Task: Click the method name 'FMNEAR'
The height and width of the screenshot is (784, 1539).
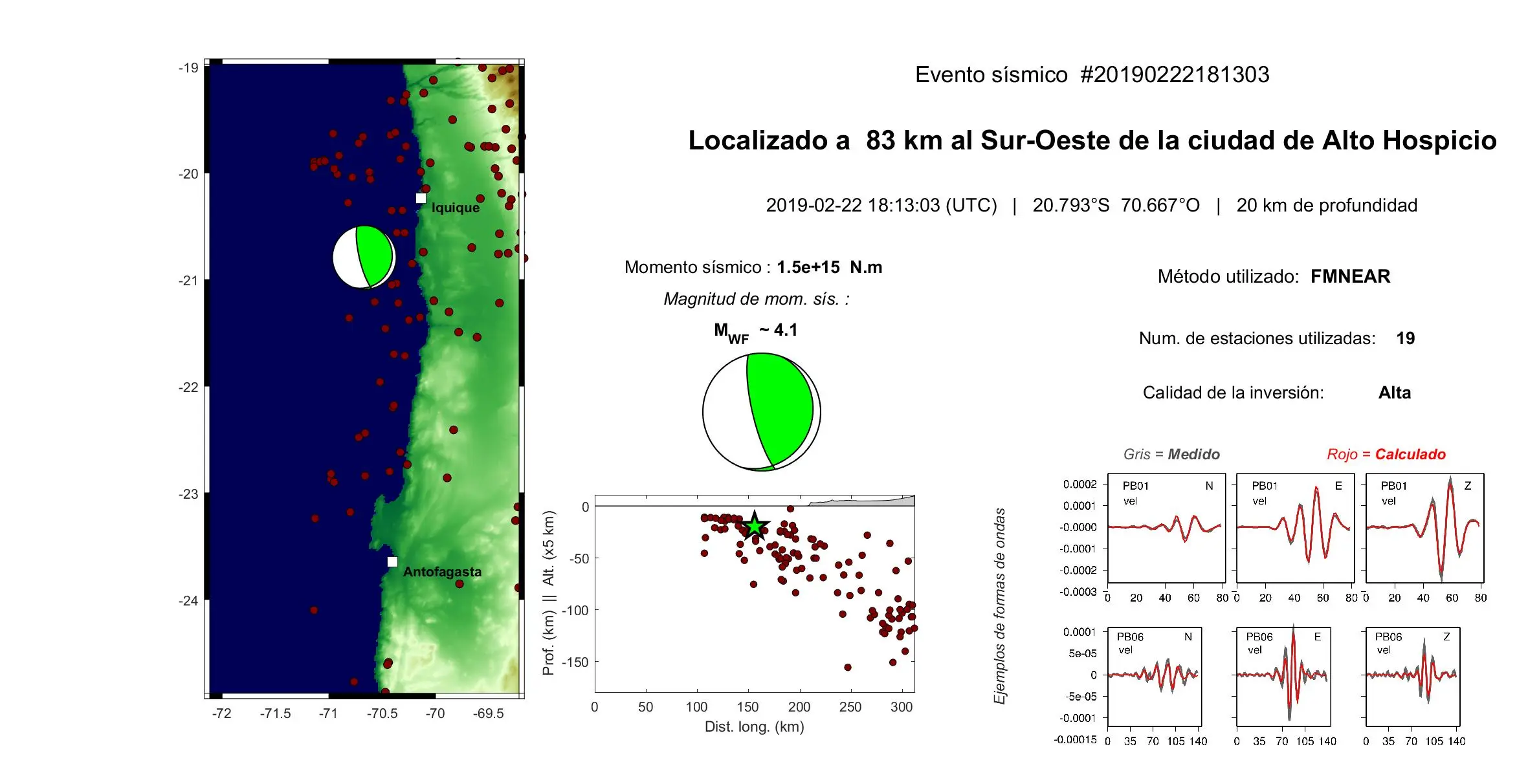Action: click(x=1350, y=276)
